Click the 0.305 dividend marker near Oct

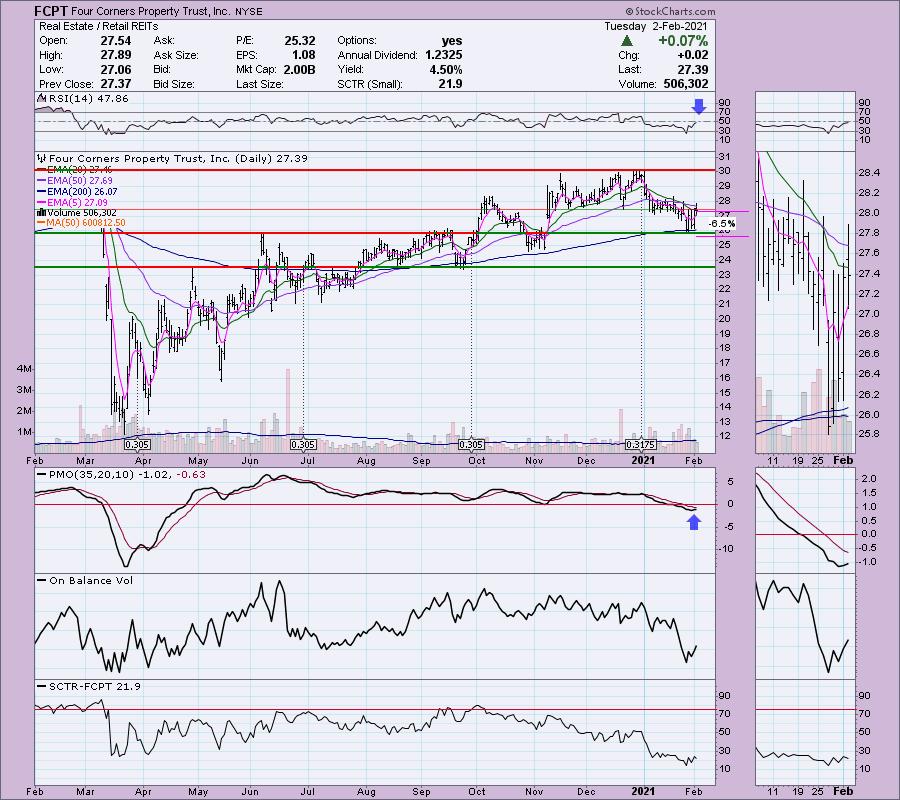[471, 444]
